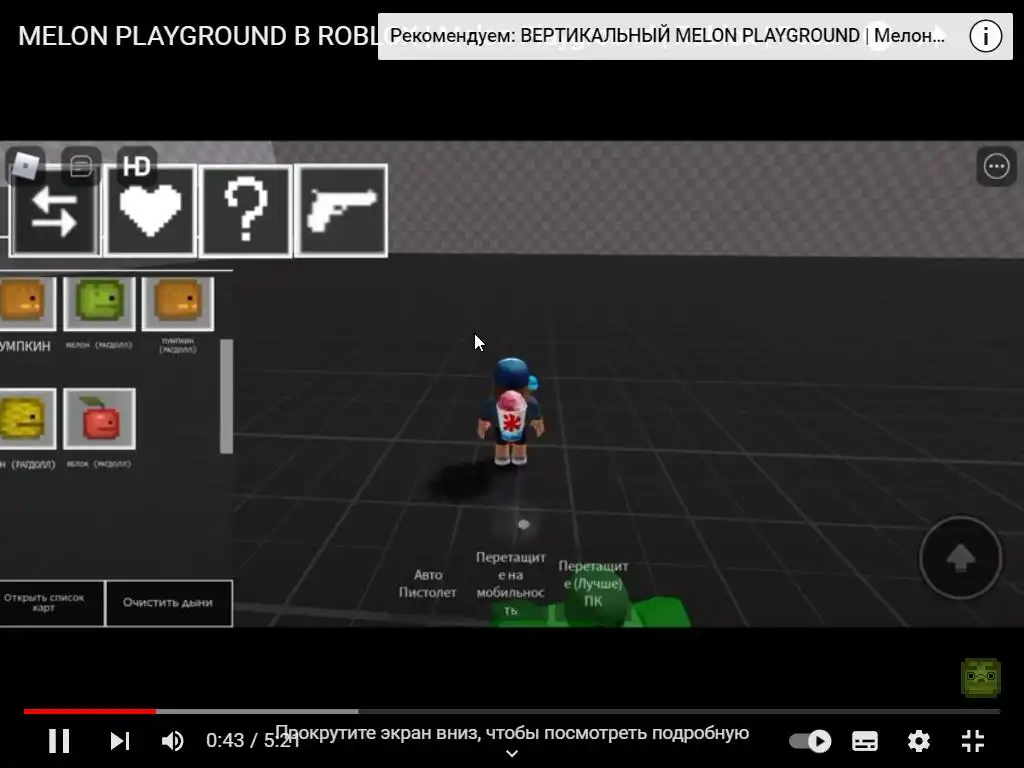Viewport: 1024px width, 768px height.
Task: Click Очистить дыни button
Action: (168, 603)
